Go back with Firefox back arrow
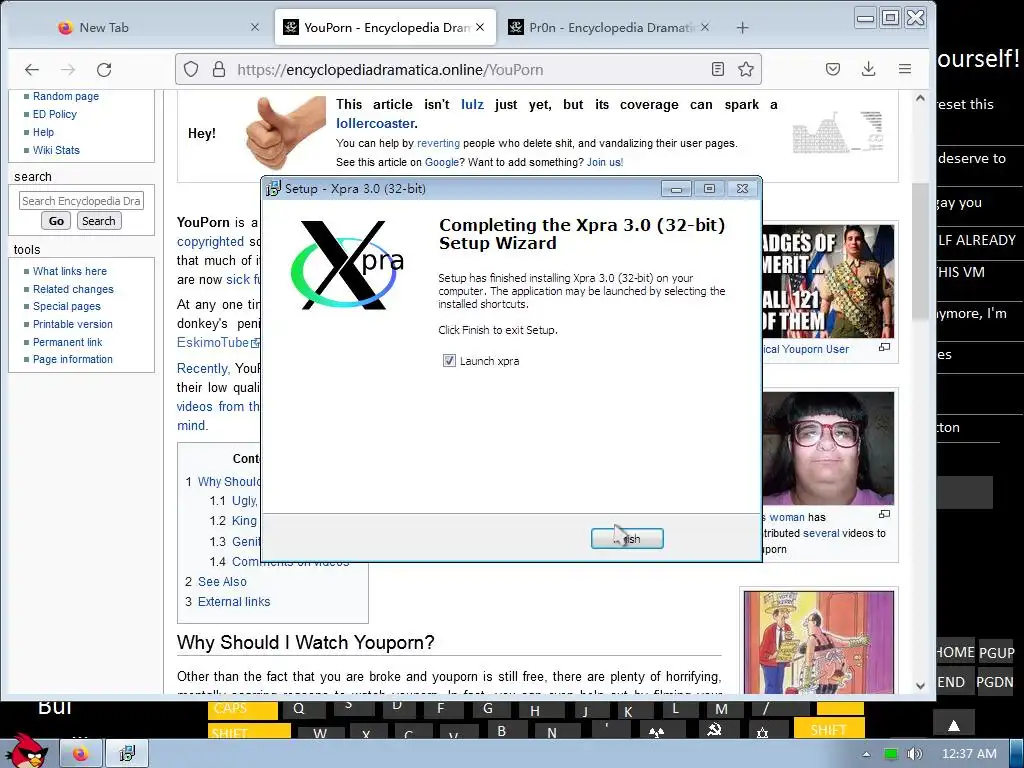 [32, 69]
